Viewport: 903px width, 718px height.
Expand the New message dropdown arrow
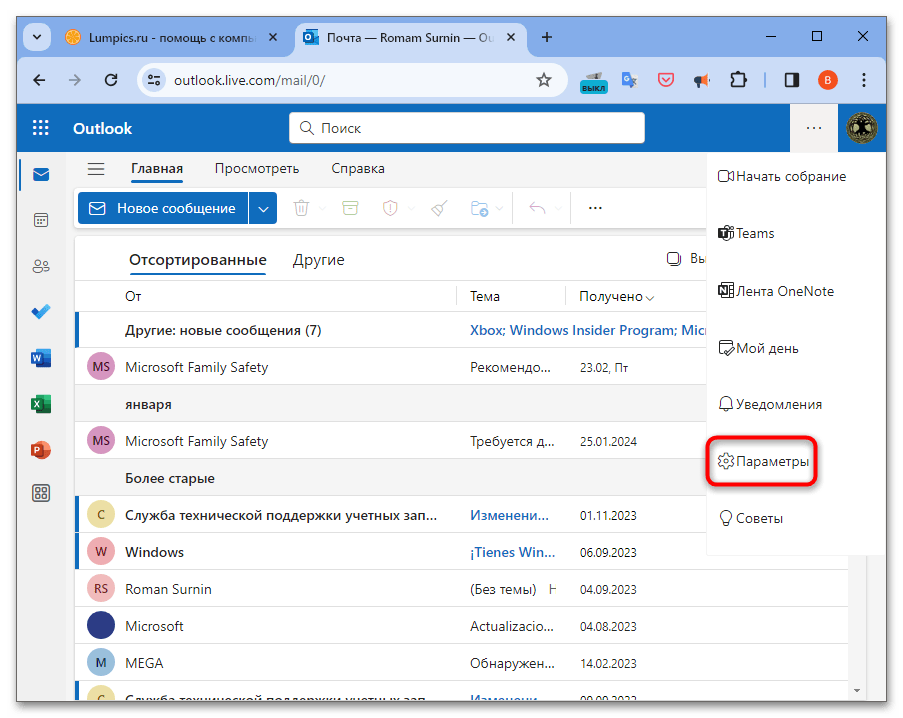pos(263,208)
